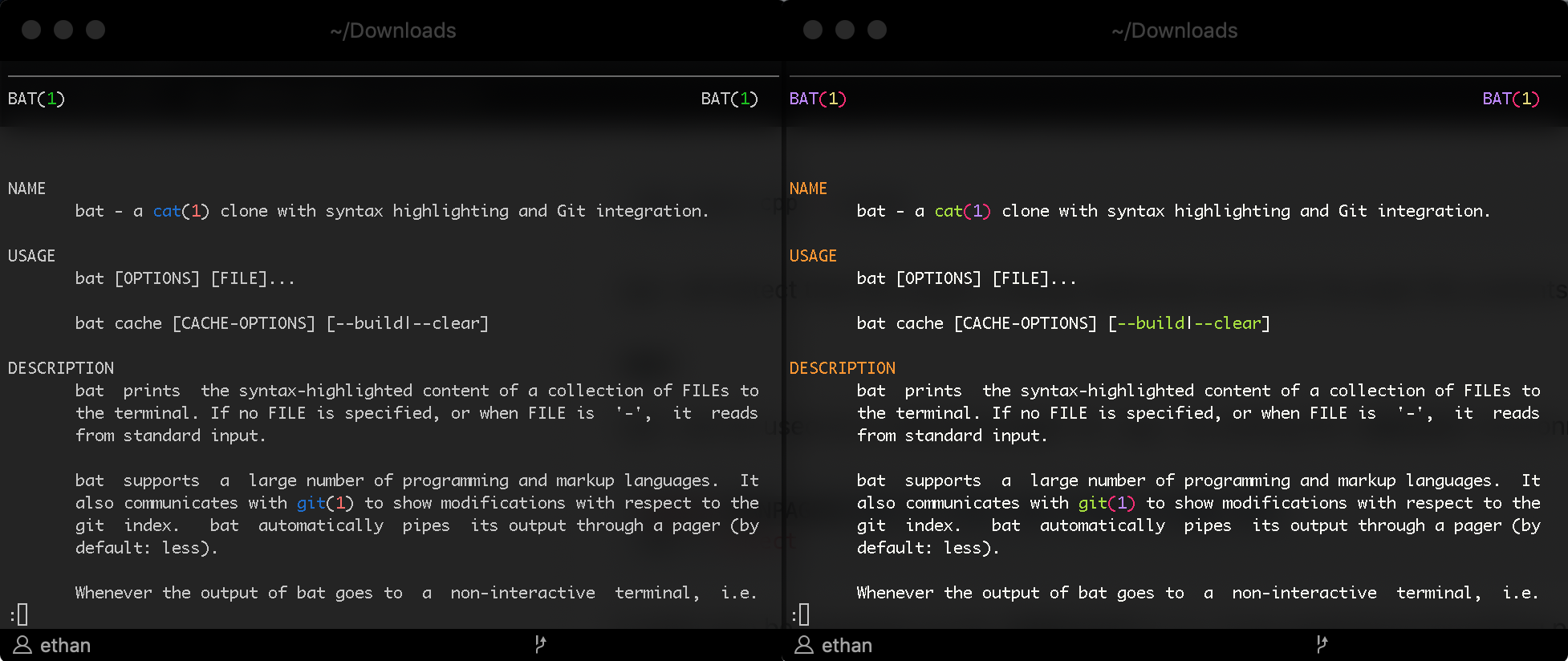Image resolution: width=1568 pixels, height=661 pixels.
Task: Click username ethan in left status bar
Action: [x=65, y=646]
